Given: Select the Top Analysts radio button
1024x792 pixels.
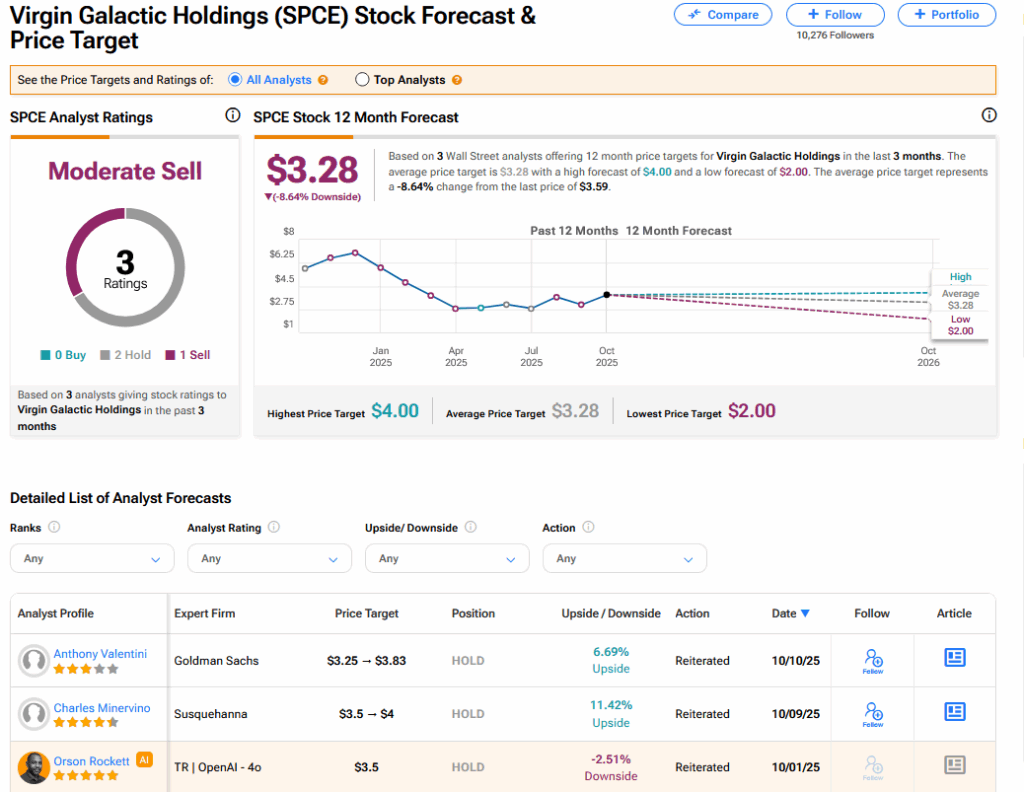Looking at the screenshot, I should click(x=362, y=80).
